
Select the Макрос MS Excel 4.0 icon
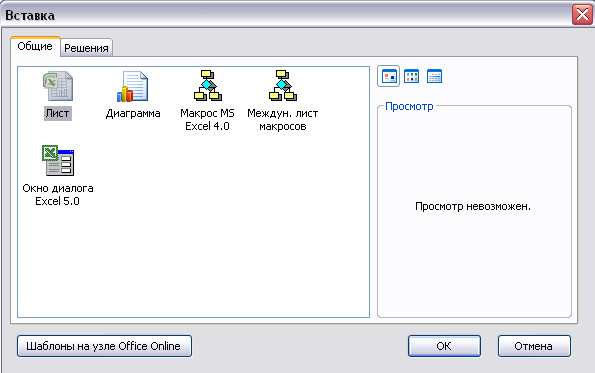(x=208, y=85)
